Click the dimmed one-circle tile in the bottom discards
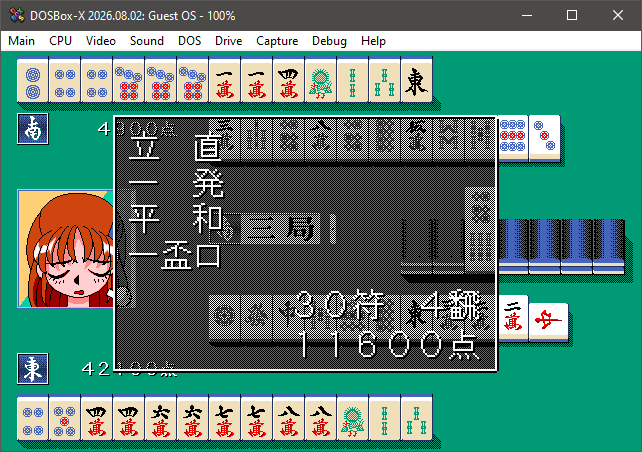 click(x=224, y=317)
